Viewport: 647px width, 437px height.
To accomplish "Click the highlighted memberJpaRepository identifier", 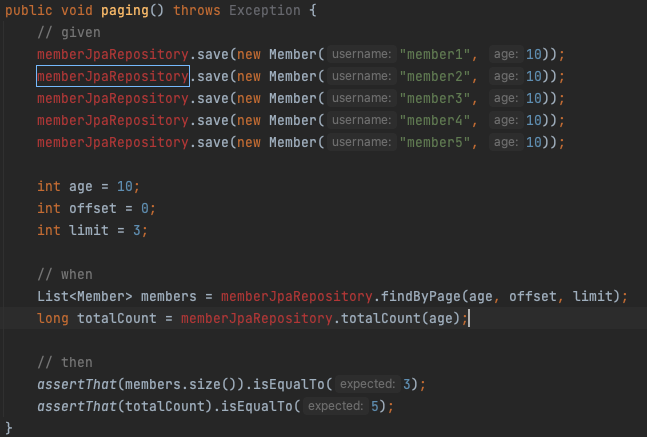I will [x=113, y=76].
